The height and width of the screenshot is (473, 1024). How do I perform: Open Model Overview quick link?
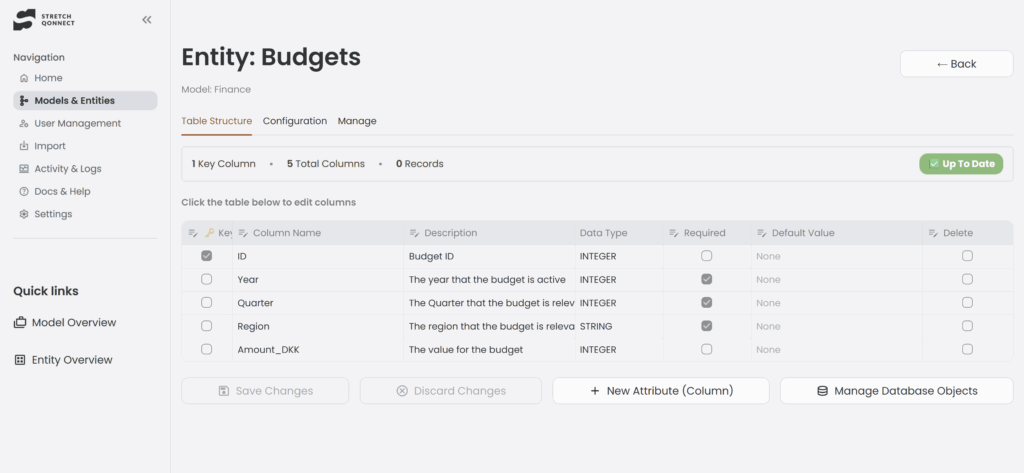click(x=73, y=322)
